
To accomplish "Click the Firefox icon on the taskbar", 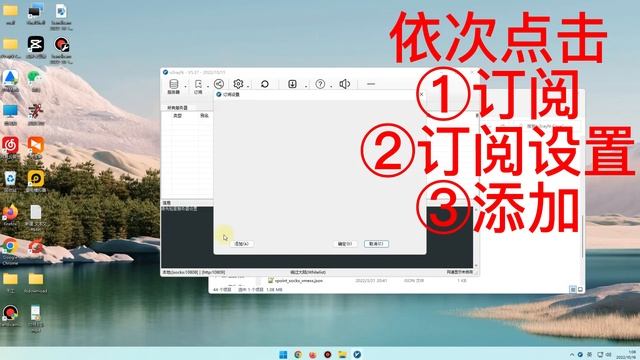I will click(313, 354).
